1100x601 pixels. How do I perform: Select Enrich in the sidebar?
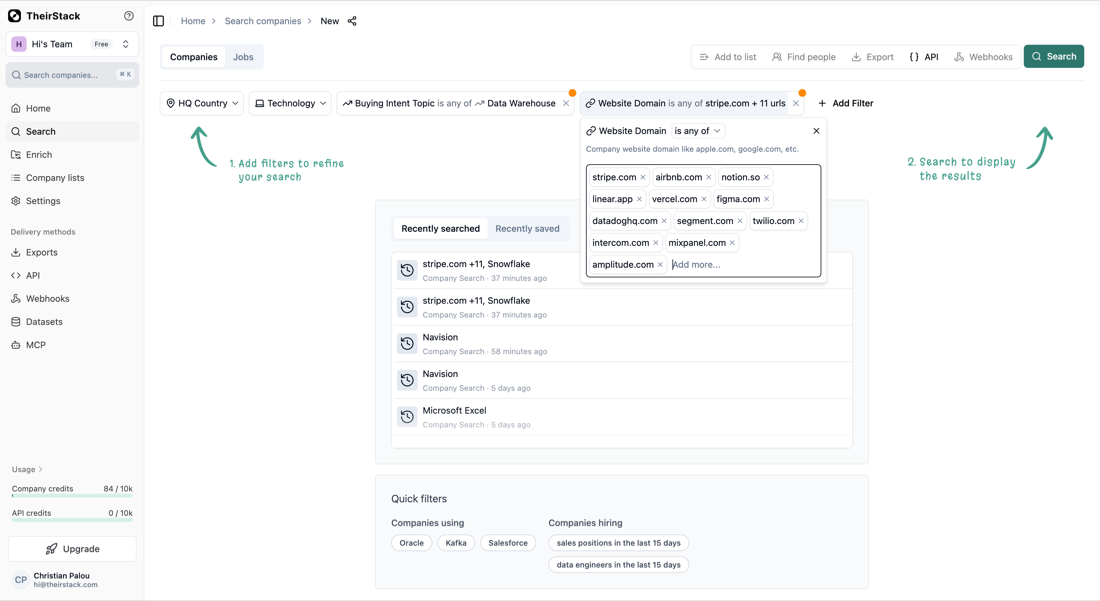(72, 154)
